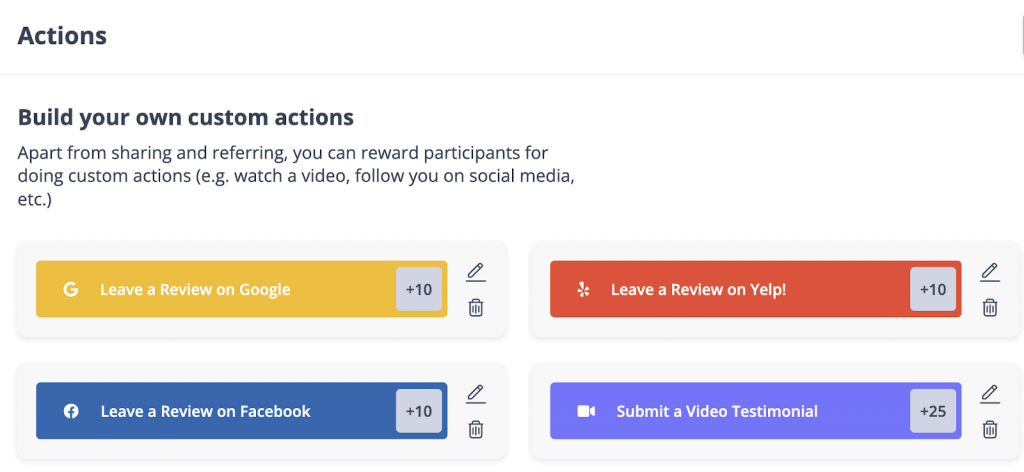Click the +25 points badge on Video Testimonial
1024x472 pixels.
pyautogui.click(x=933, y=411)
